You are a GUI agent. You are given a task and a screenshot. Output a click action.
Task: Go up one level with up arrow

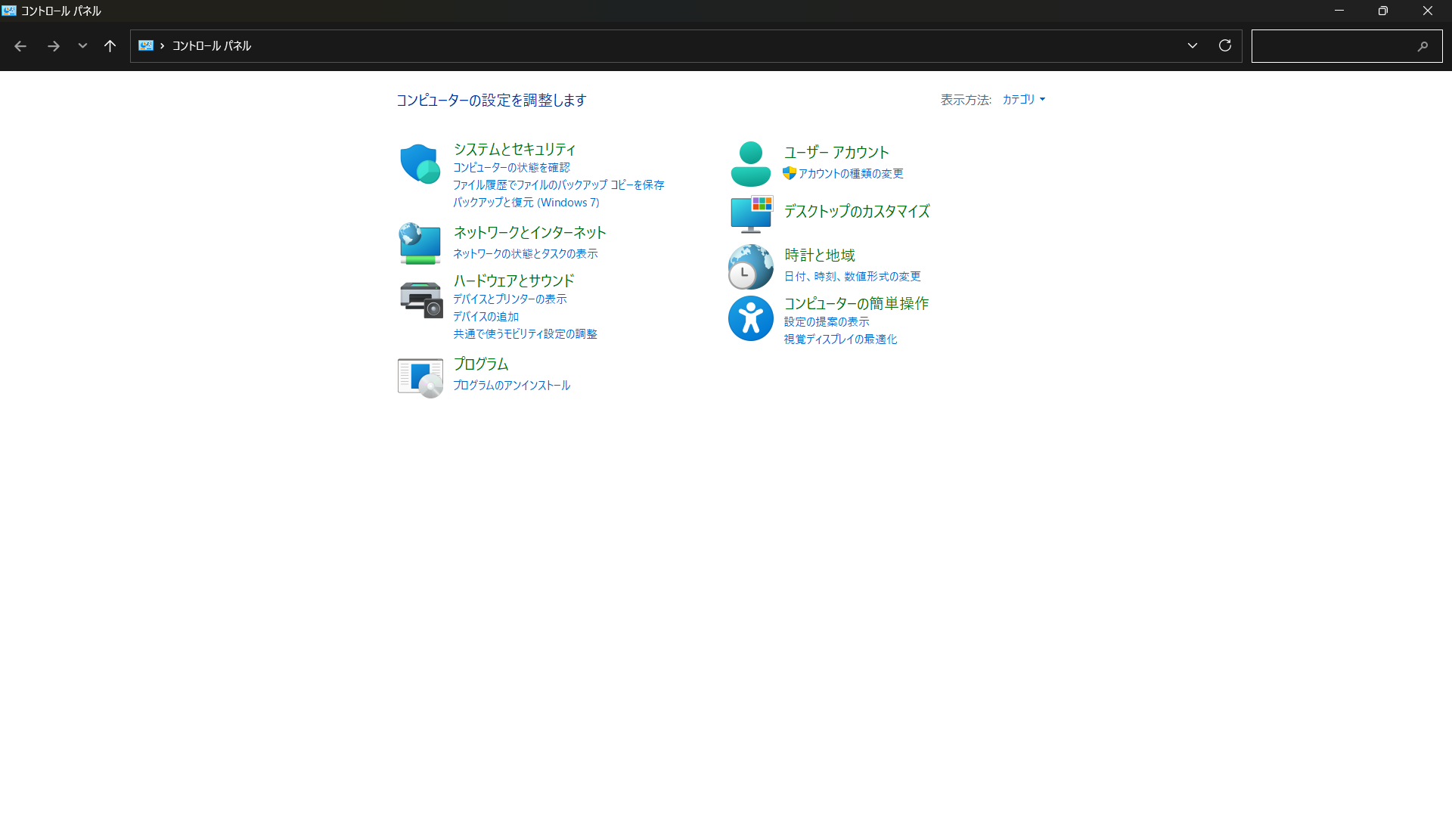pyautogui.click(x=110, y=46)
